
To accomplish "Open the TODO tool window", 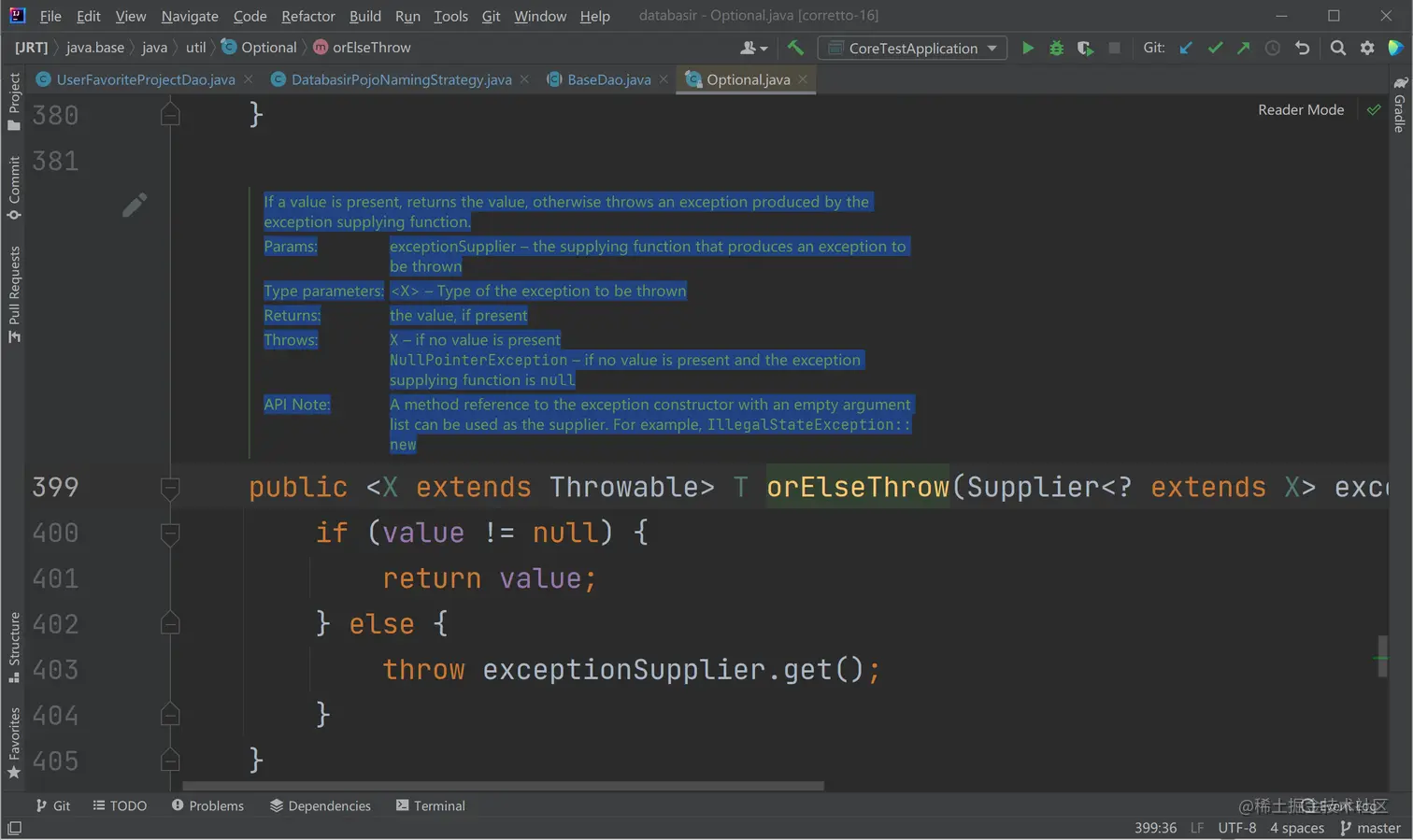I will (121, 805).
